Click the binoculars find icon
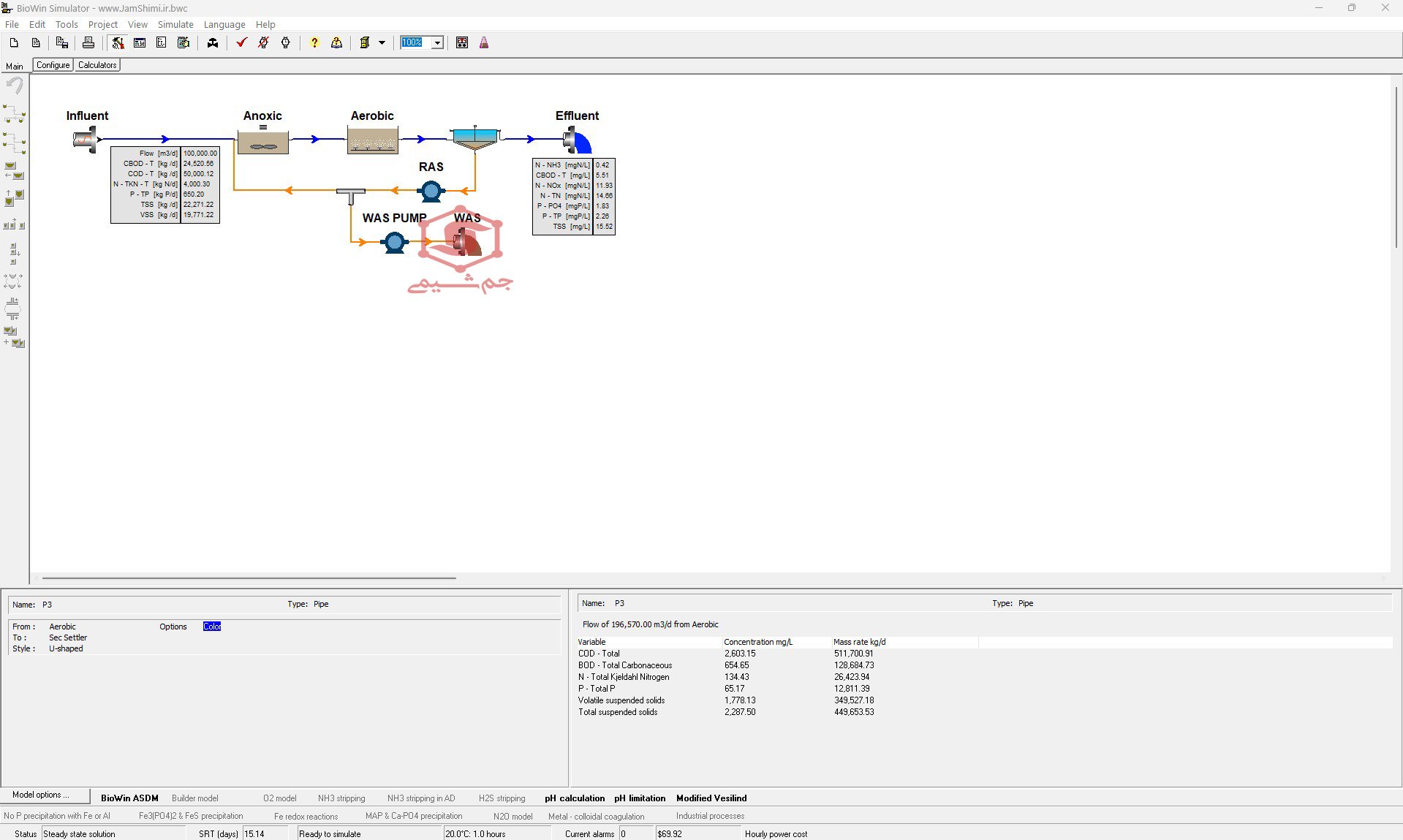The width and height of the screenshot is (1403, 840). pos(213,43)
